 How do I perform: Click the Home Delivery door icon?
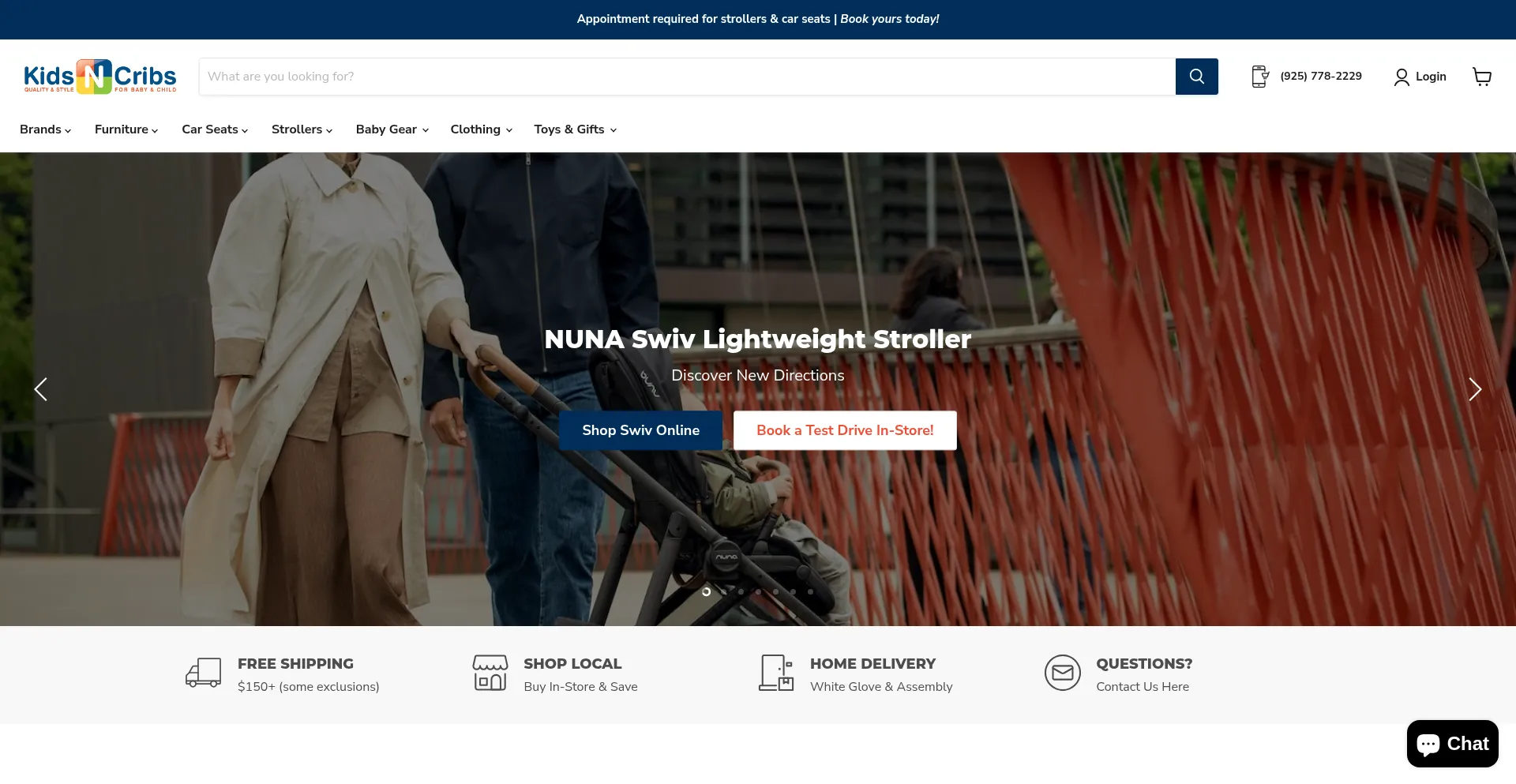(776, 673)
